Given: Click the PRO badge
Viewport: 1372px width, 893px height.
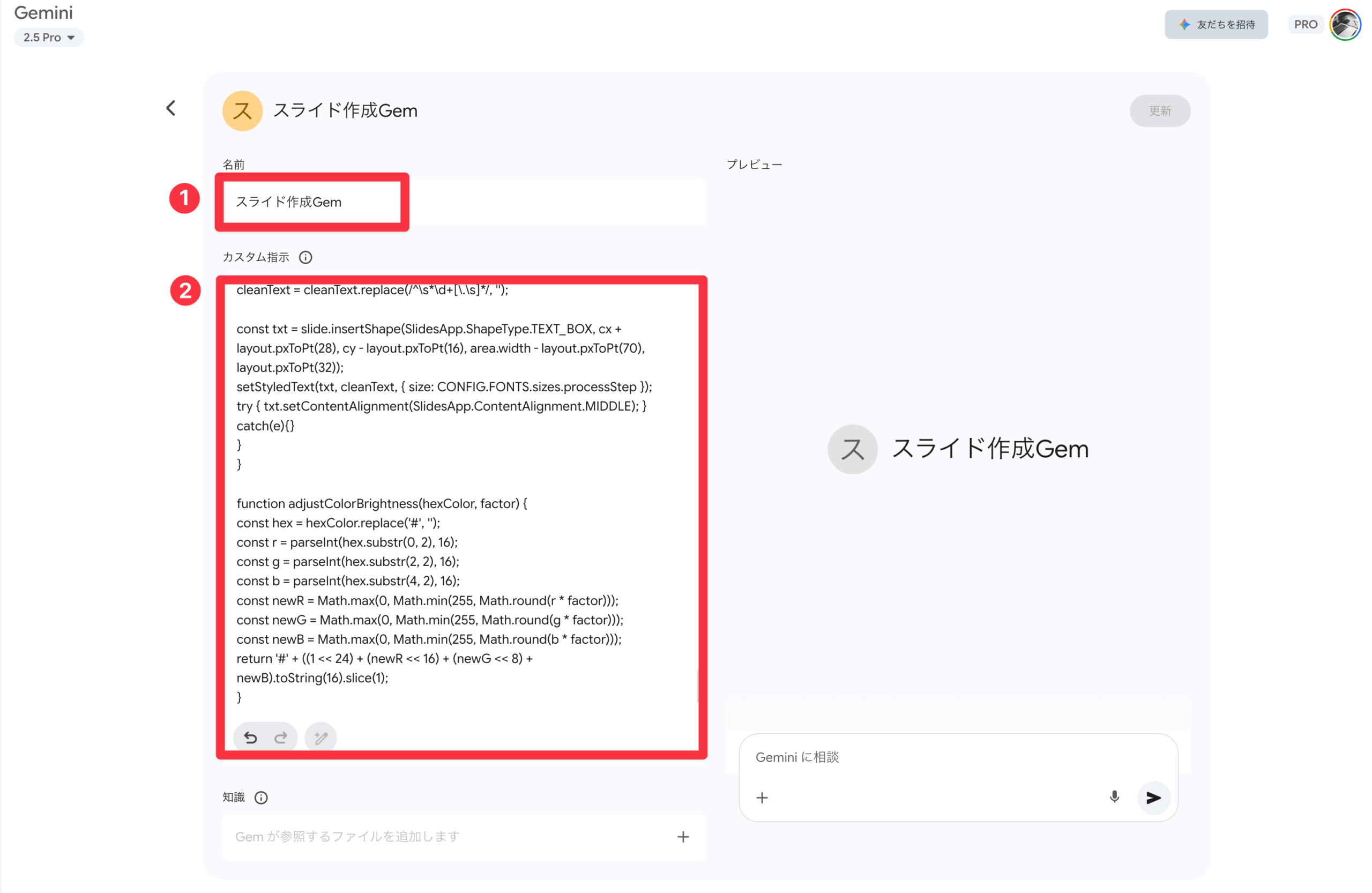Looking at the screenshot, I should (x=1305, y=24).
